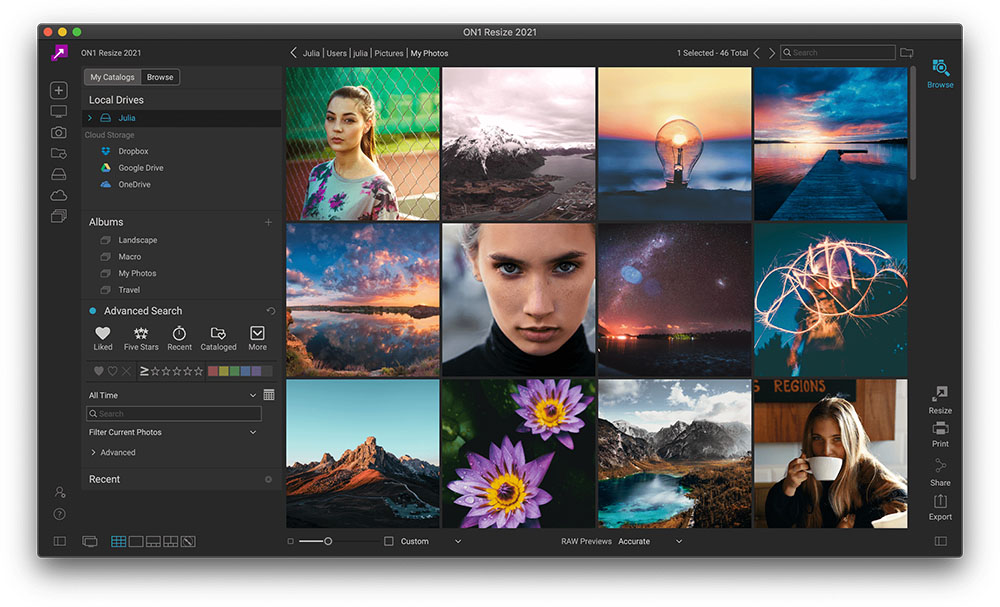Go back with breadcrumb left chevron

(x=293, y=53)
